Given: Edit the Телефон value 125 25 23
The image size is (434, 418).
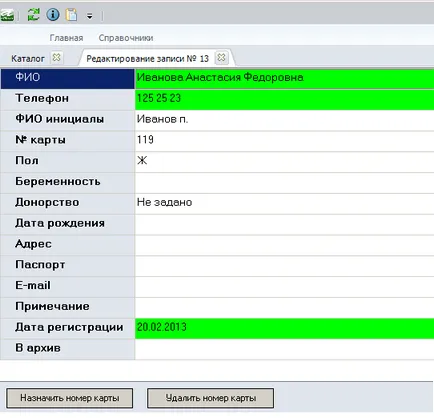Looking at the screenshot, I should pos(284,99).
